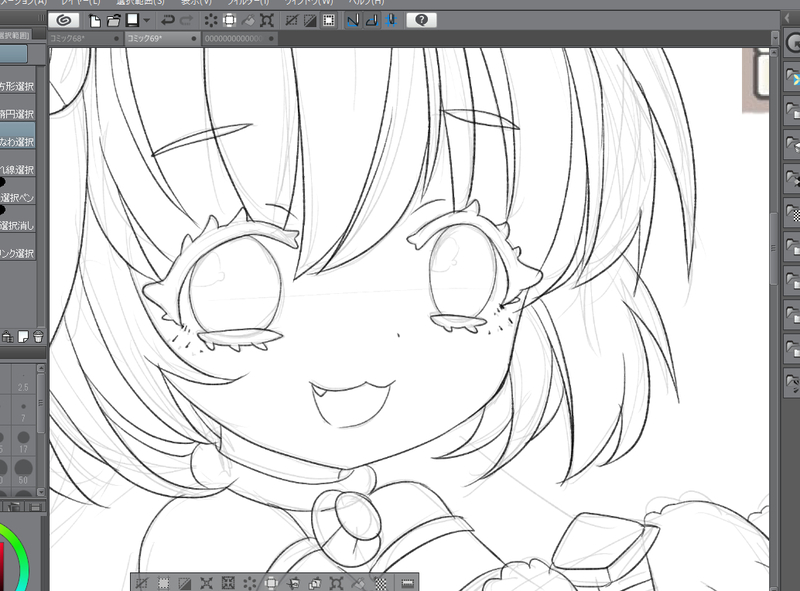Click the Clear (dotted circle) toolbar icon
Viewport: 800px width, 591px height.
[211, 20]
